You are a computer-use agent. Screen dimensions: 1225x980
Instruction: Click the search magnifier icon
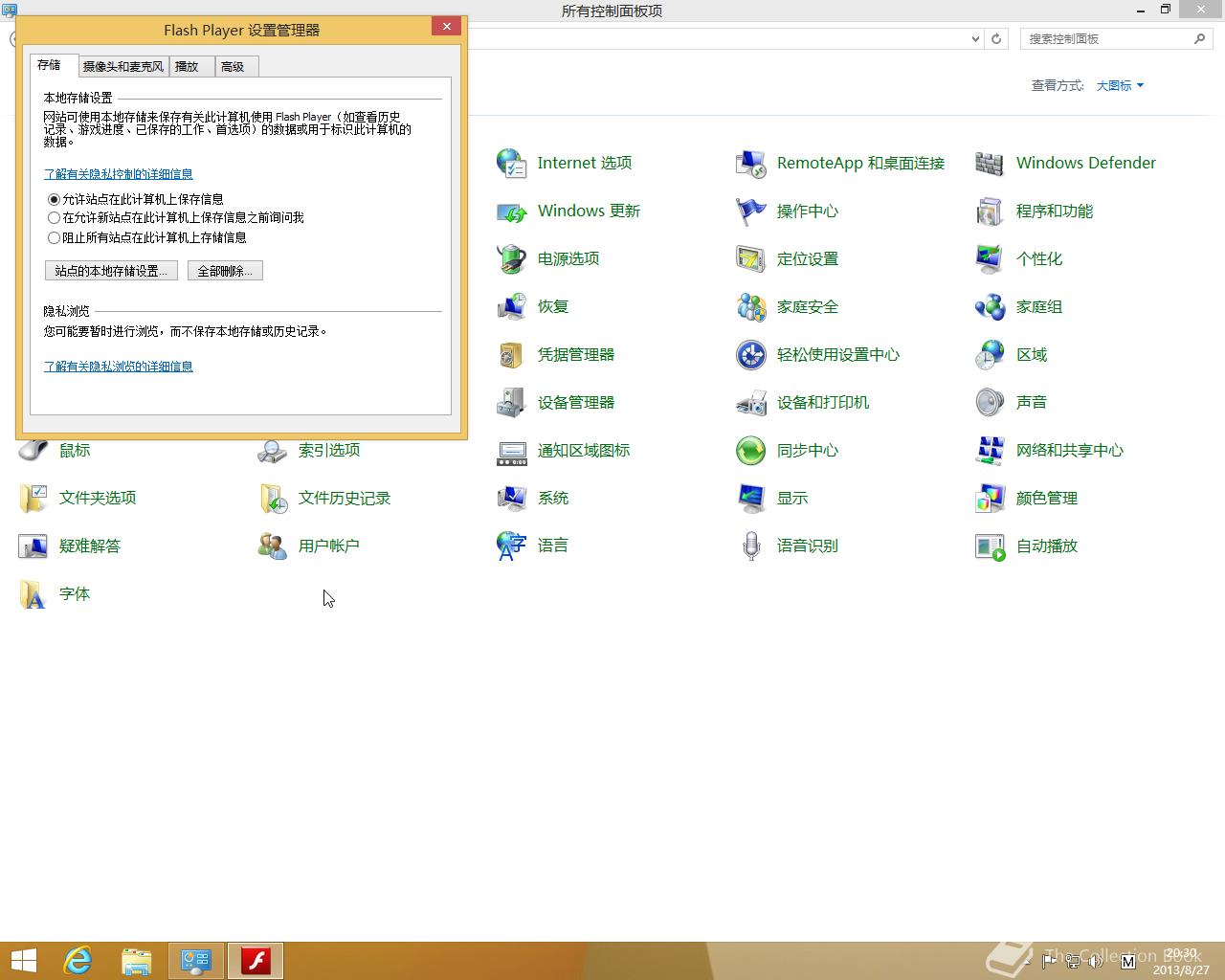click(x=1200, y=39)
